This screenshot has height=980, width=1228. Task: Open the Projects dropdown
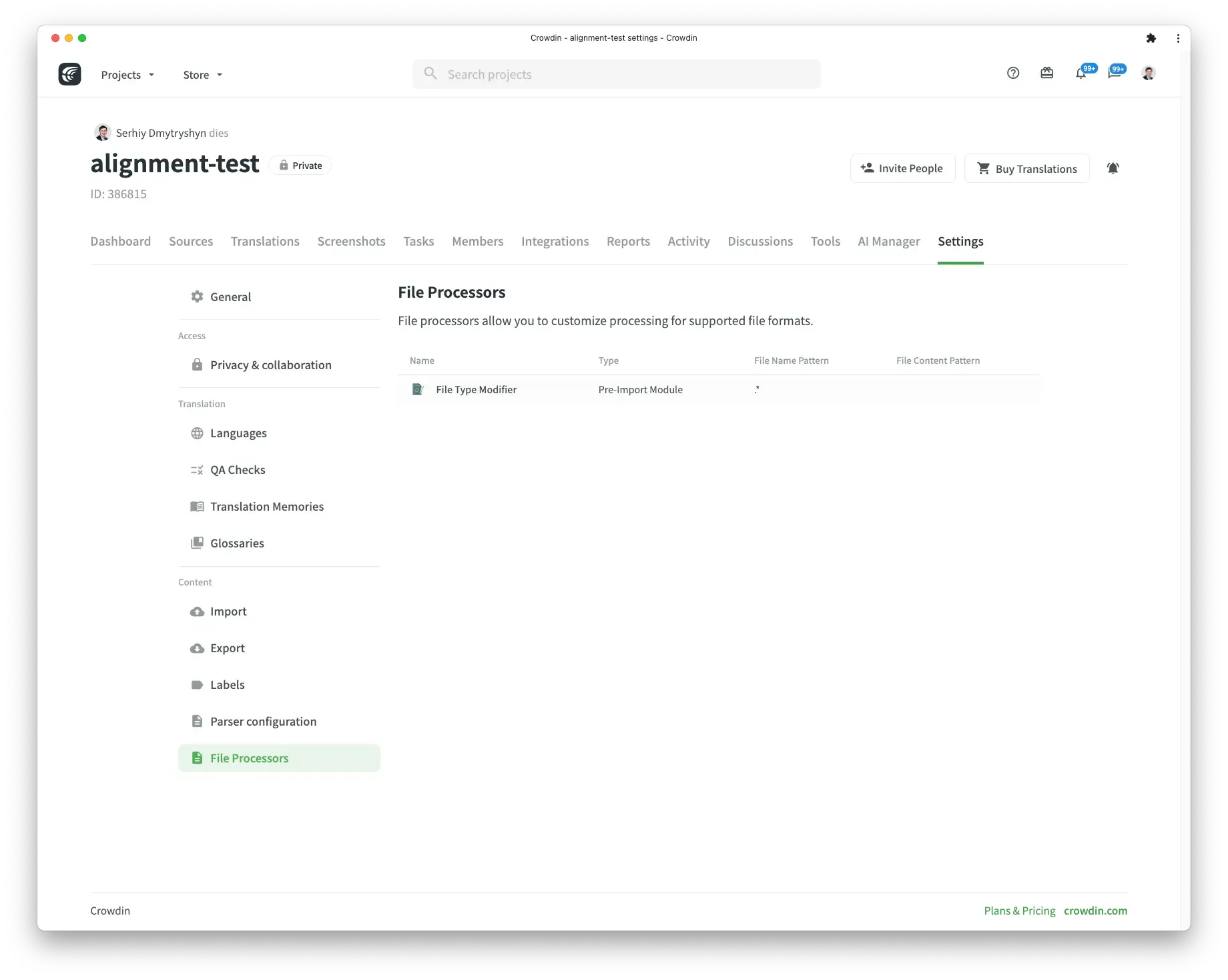click(x=127, y=74)
